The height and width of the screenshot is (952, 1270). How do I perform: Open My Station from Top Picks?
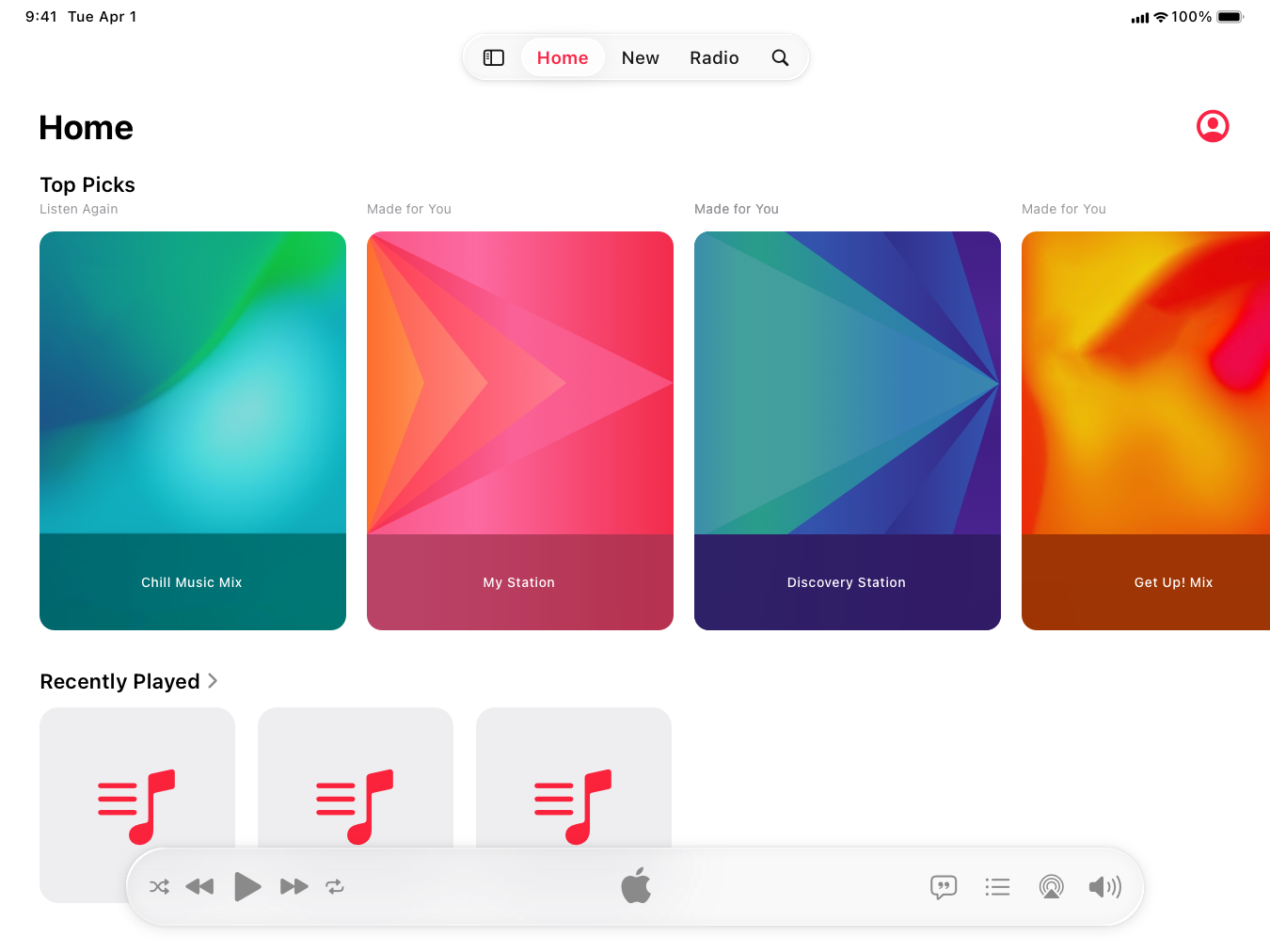coord(518,430)
